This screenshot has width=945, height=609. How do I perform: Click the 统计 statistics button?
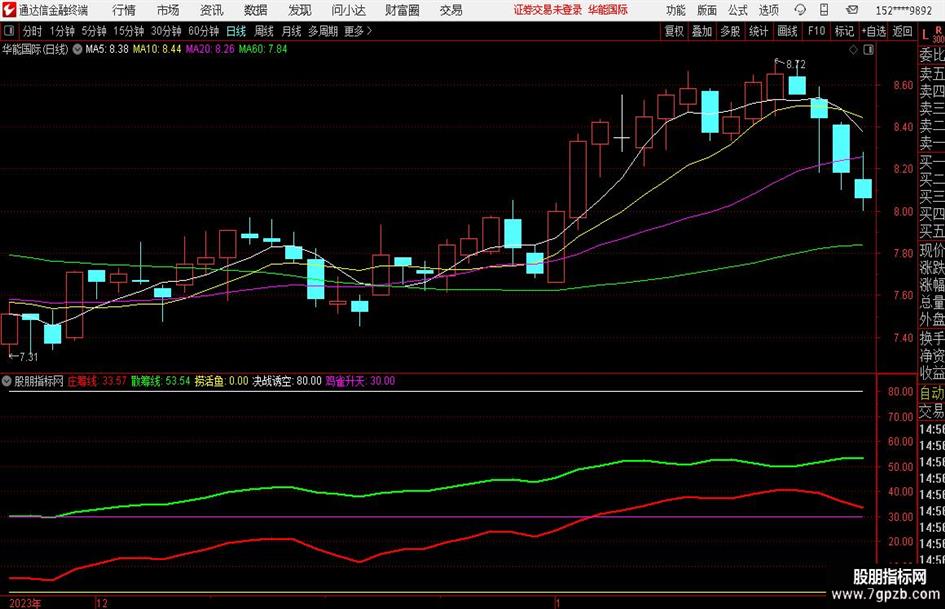pos(758,31)
